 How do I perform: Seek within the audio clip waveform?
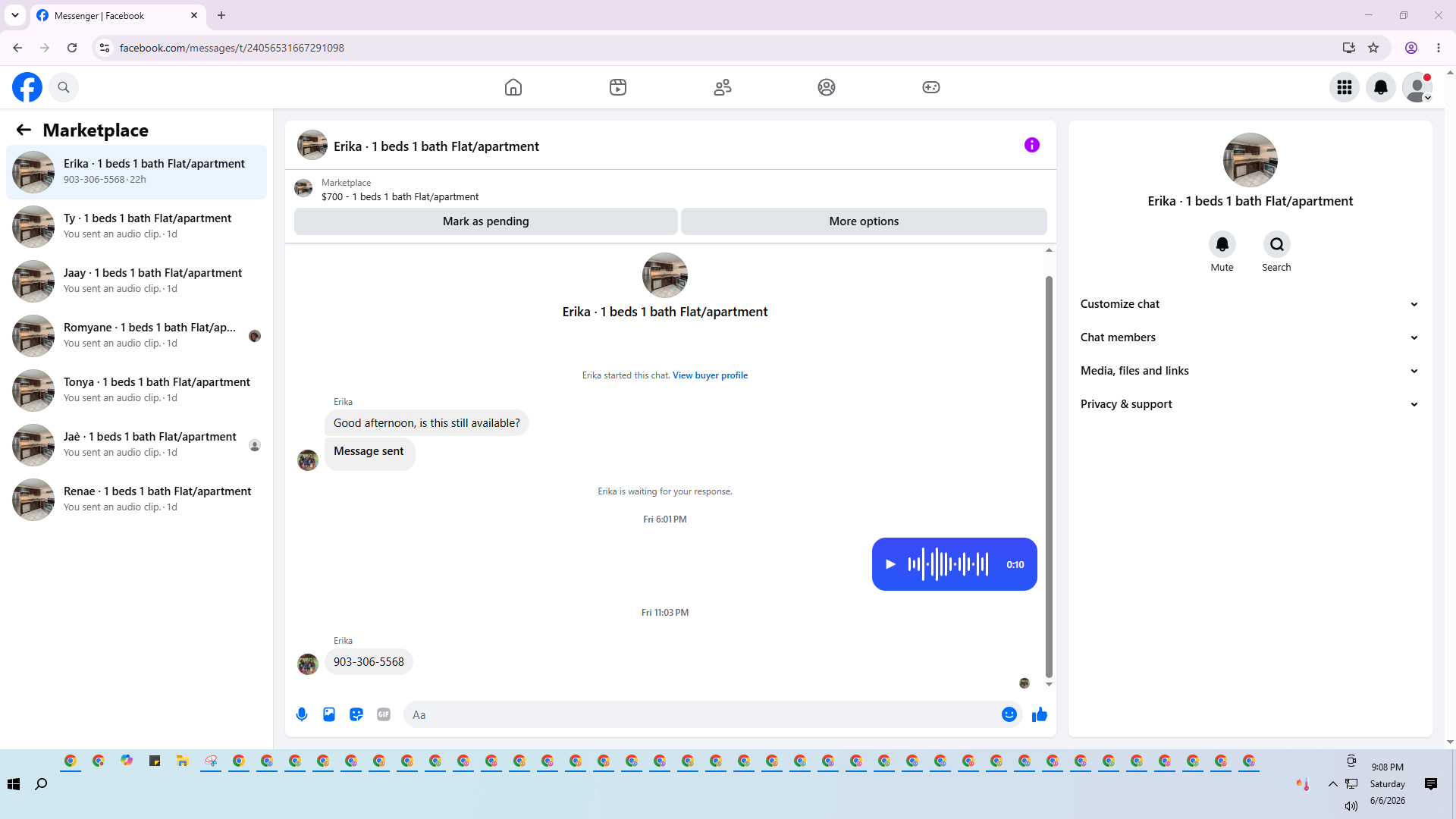tap(949, 564)
